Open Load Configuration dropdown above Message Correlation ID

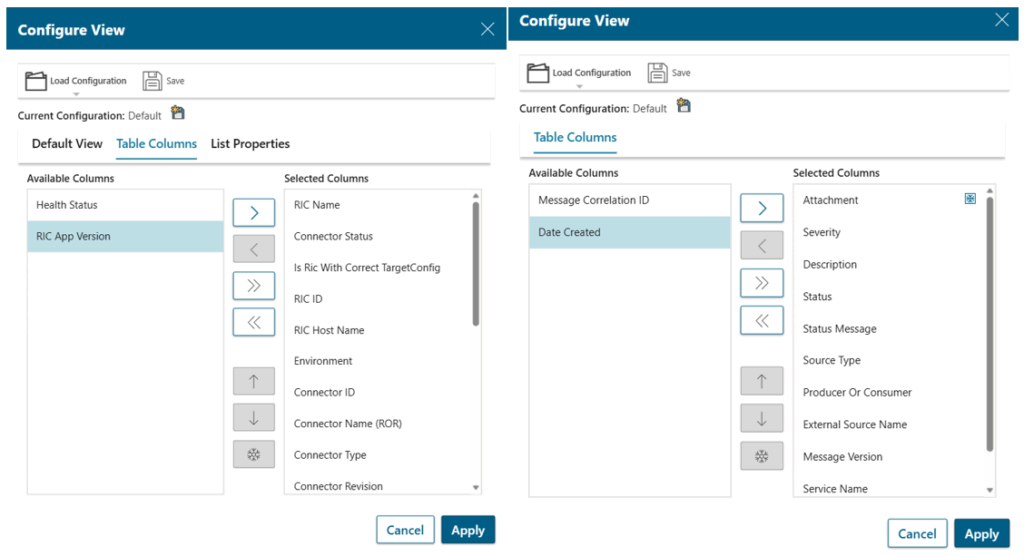pos(578,74)
